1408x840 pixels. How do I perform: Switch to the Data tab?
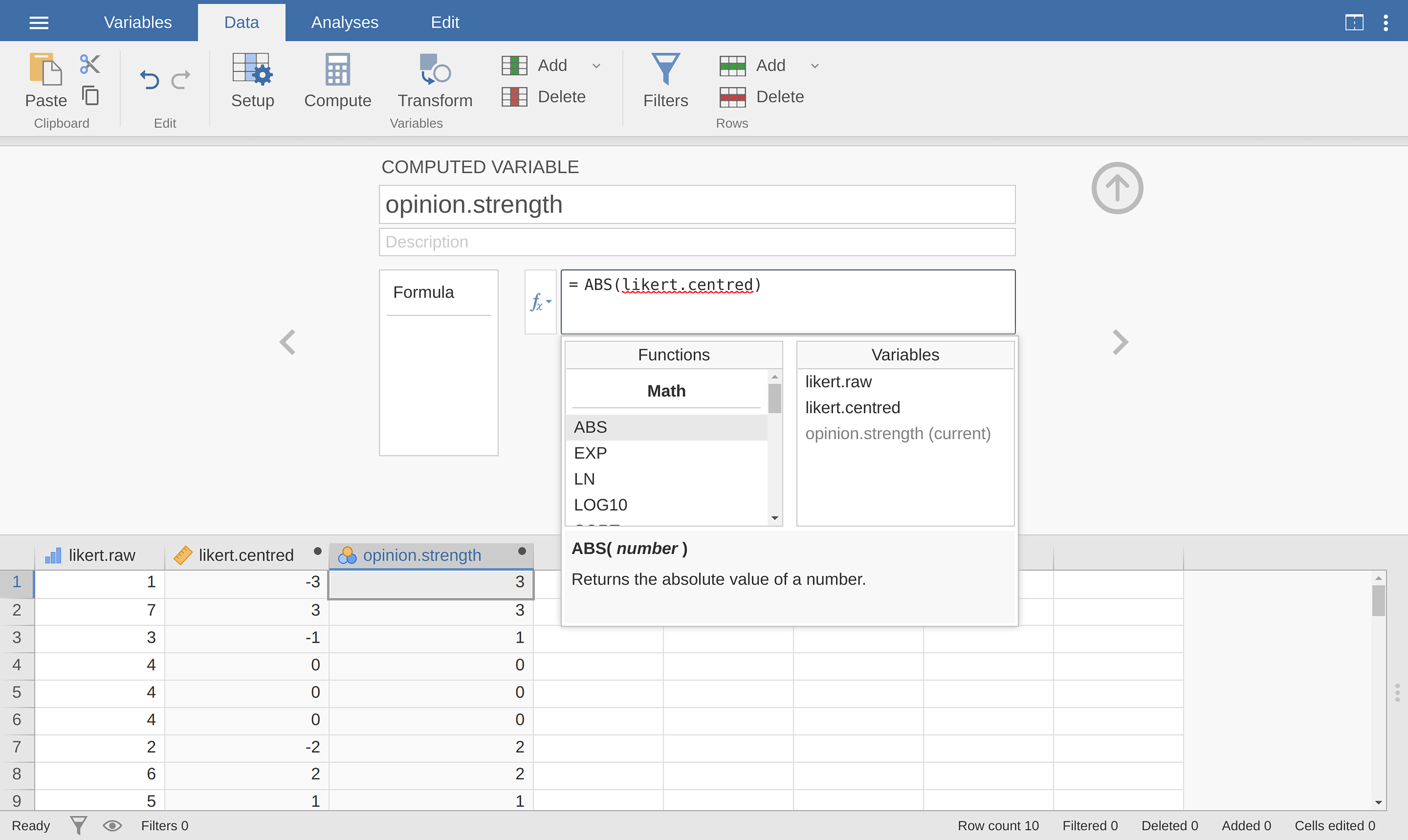[x=242, y=23]
